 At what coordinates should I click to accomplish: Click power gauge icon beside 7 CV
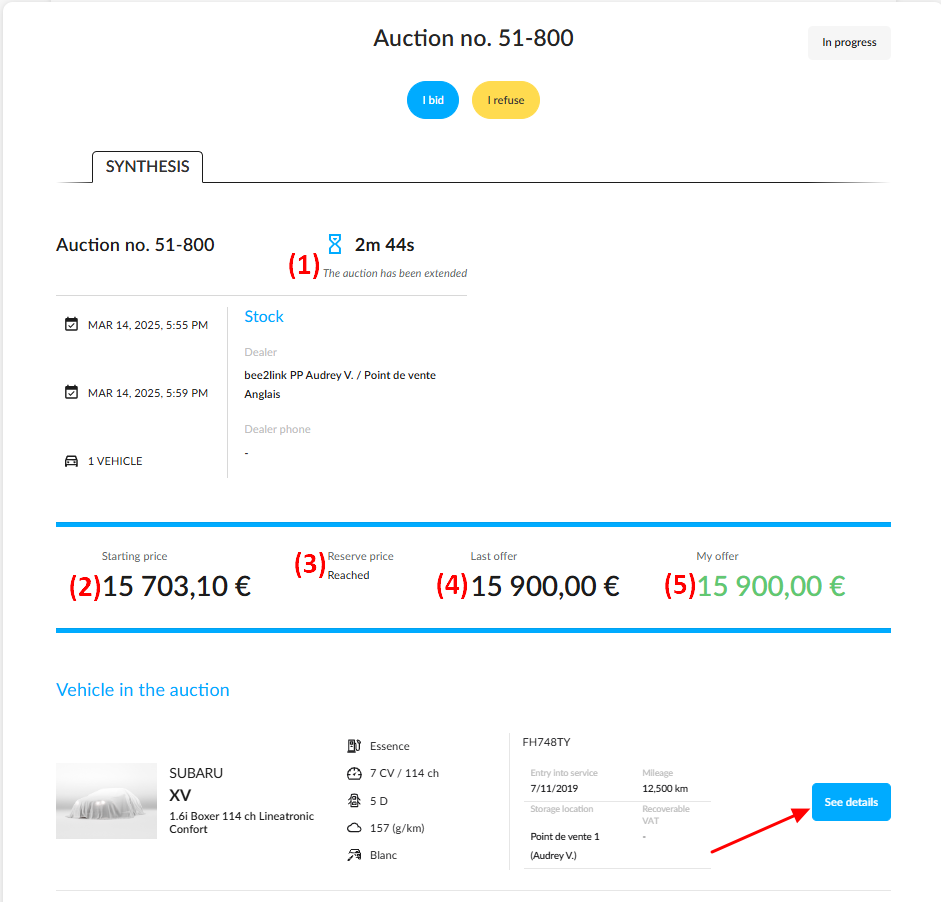pos(354,773)
